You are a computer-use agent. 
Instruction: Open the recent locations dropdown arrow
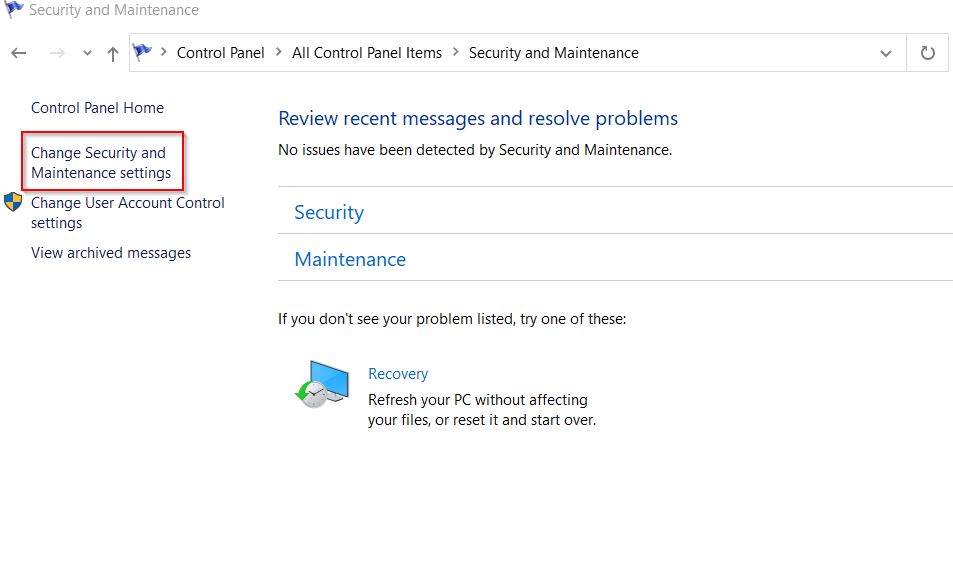coord(88,54)
